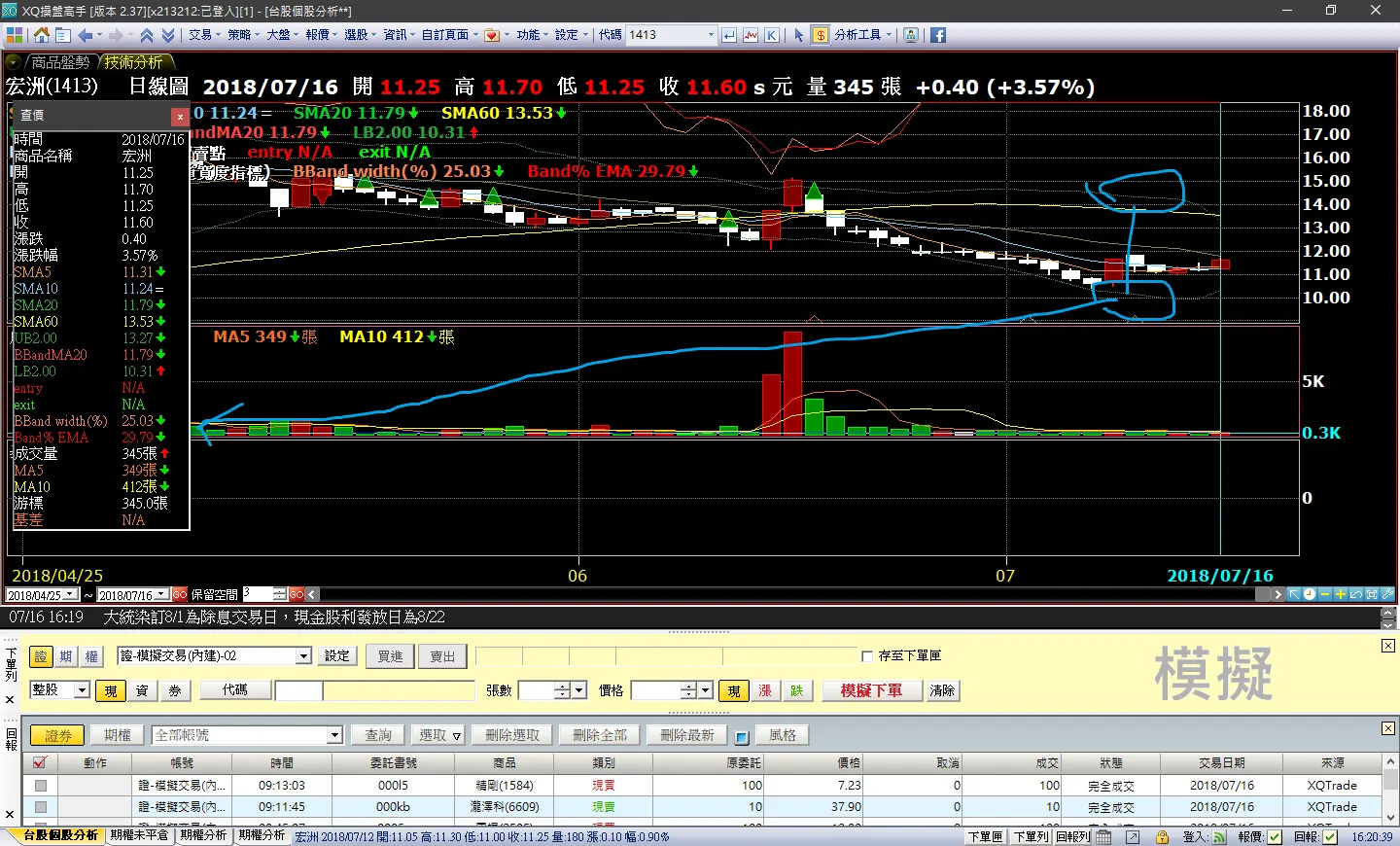Select the red line chart toolbar icon

750,35
